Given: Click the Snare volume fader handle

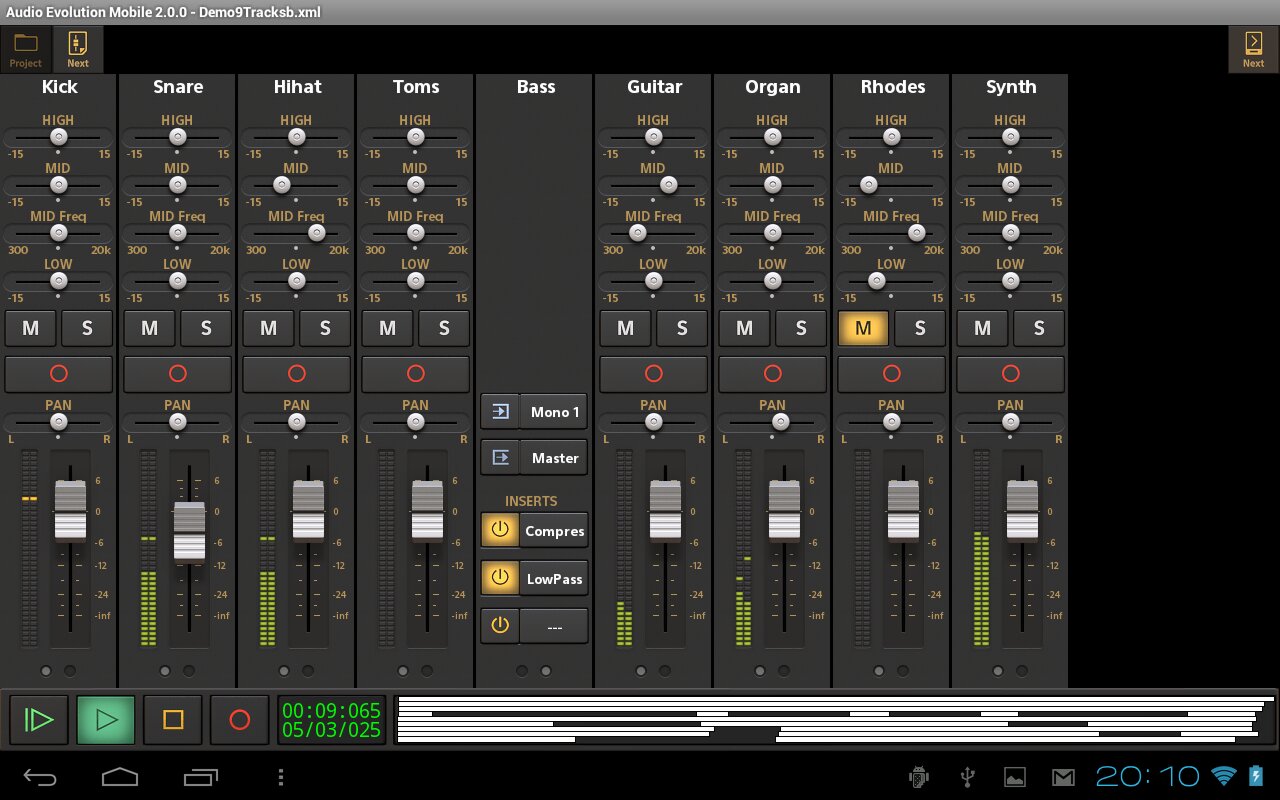Looking at the screenshot, I should click(189, 532).
